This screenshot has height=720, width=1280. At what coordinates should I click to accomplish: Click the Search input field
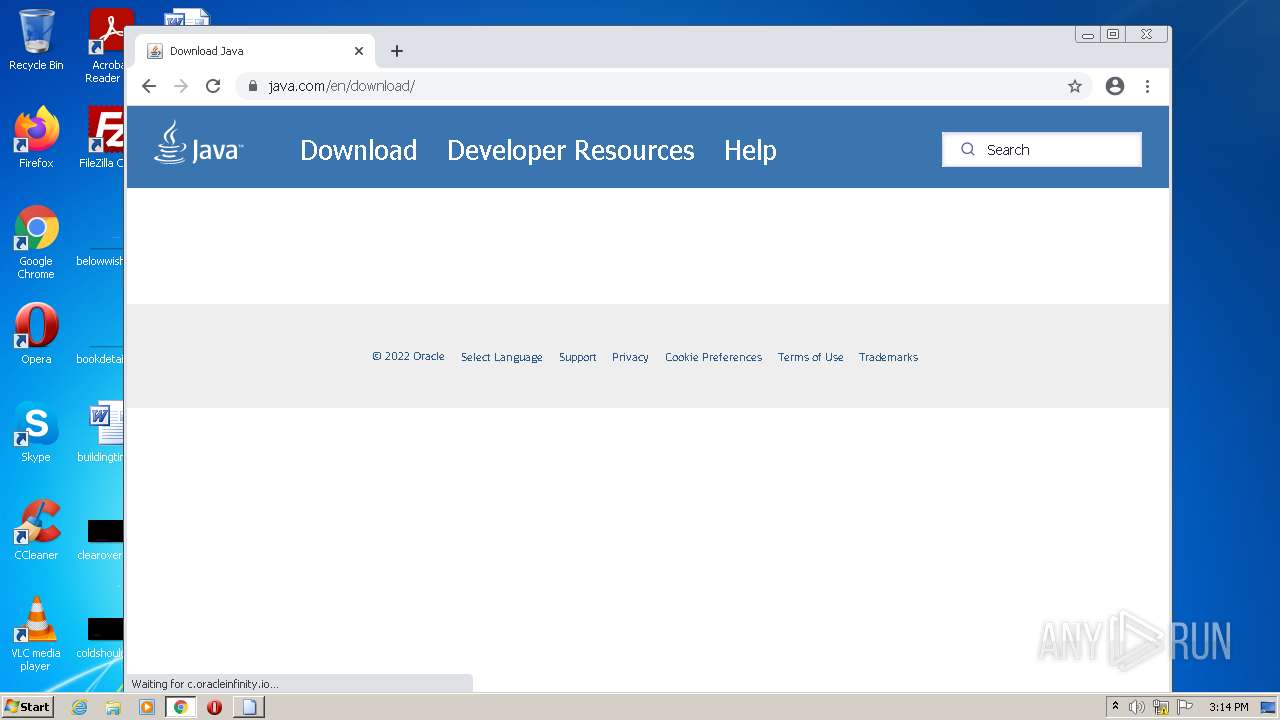coord(1042,150)
